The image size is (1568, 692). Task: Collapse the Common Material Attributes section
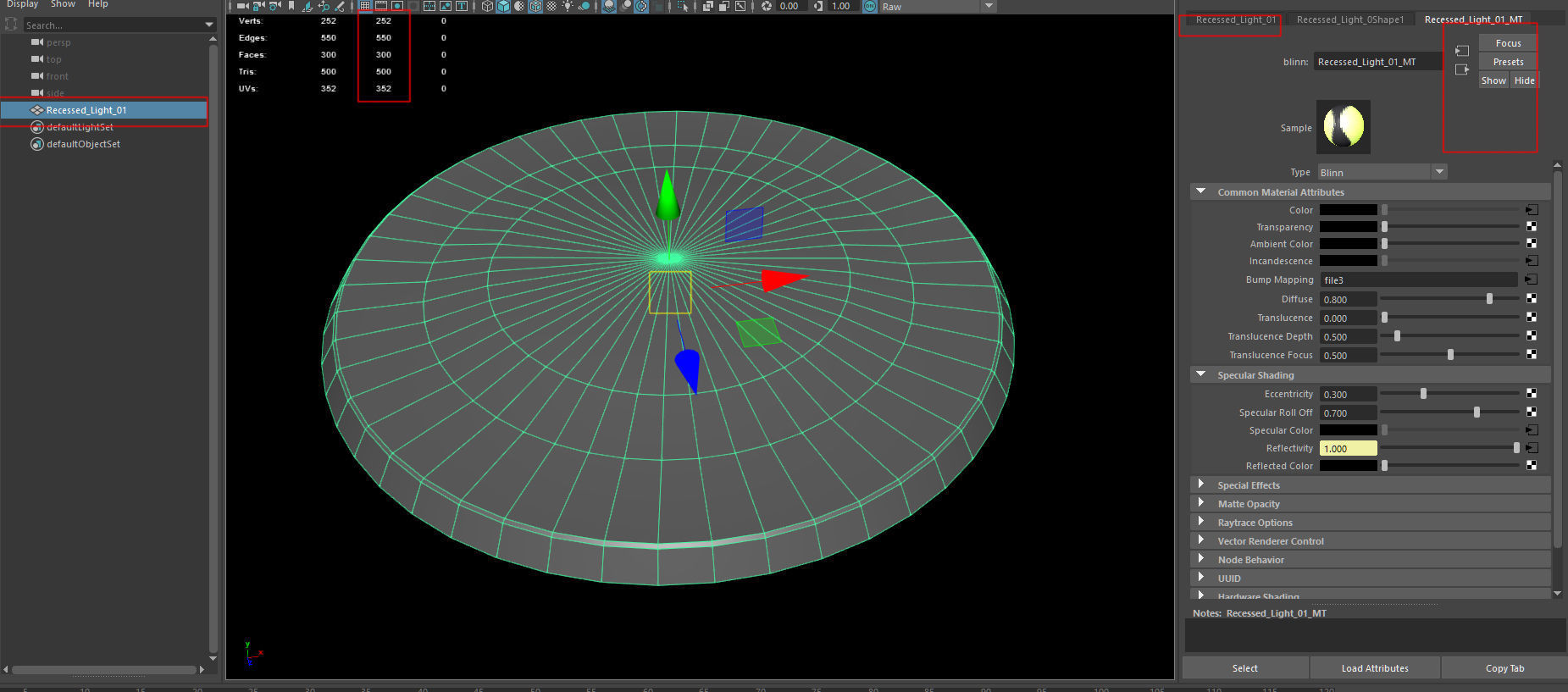pos(1200,191)
